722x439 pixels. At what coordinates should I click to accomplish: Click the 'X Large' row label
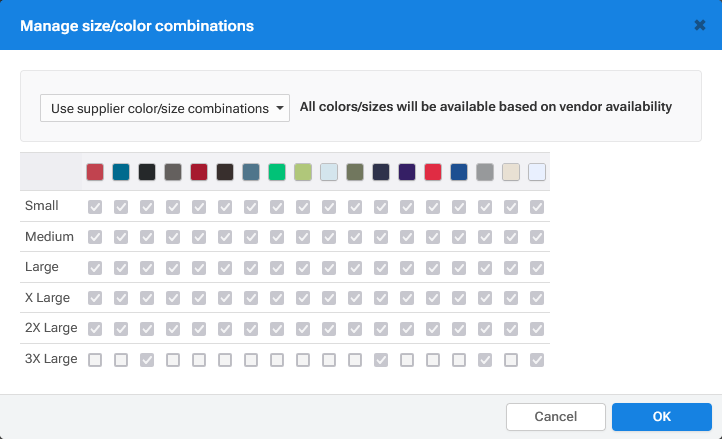click(x=47, y=298)
